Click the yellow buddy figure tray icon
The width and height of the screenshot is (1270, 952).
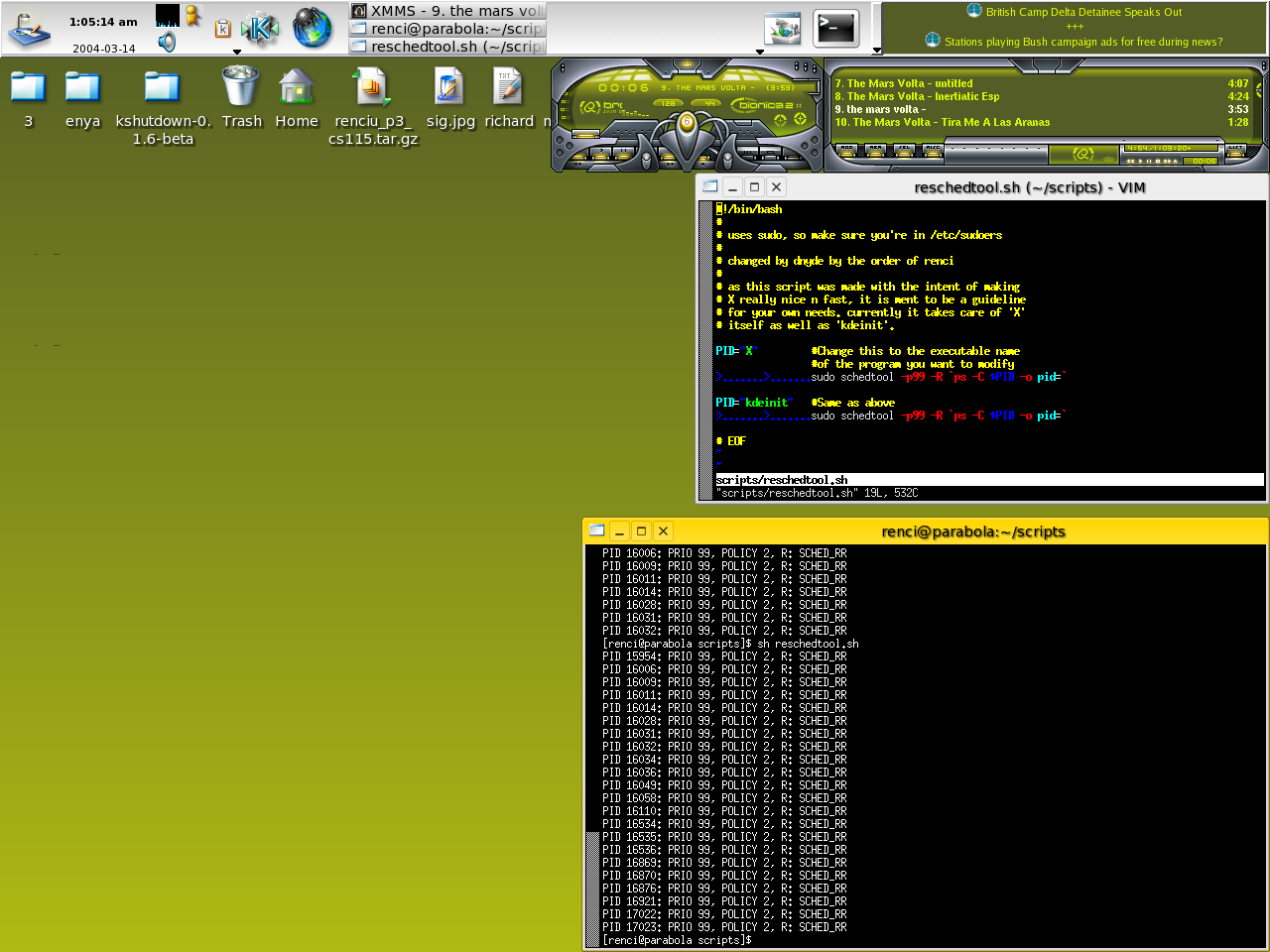coord(192,15)
